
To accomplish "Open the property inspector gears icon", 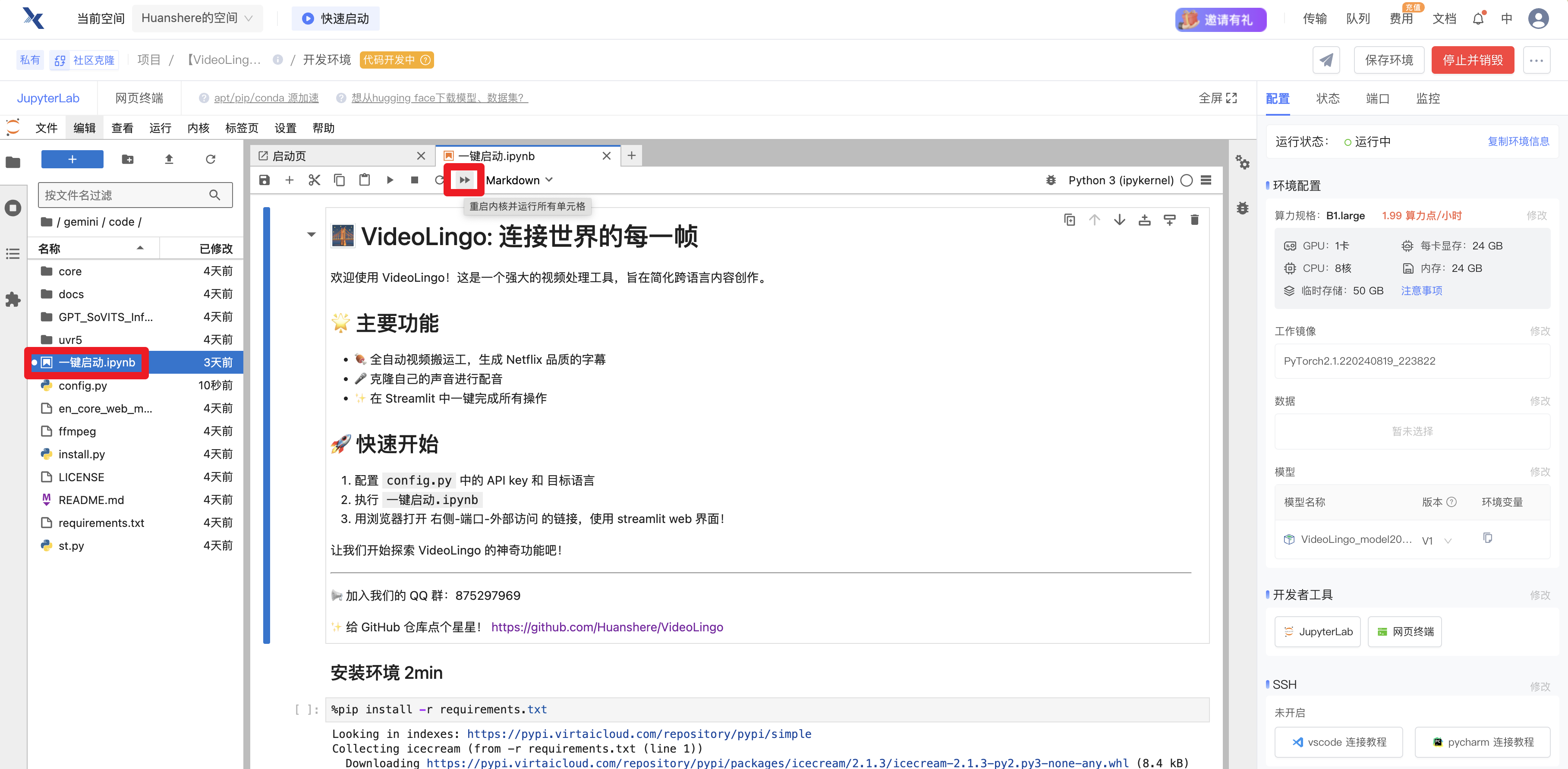I will click(x=1242, y=162).
